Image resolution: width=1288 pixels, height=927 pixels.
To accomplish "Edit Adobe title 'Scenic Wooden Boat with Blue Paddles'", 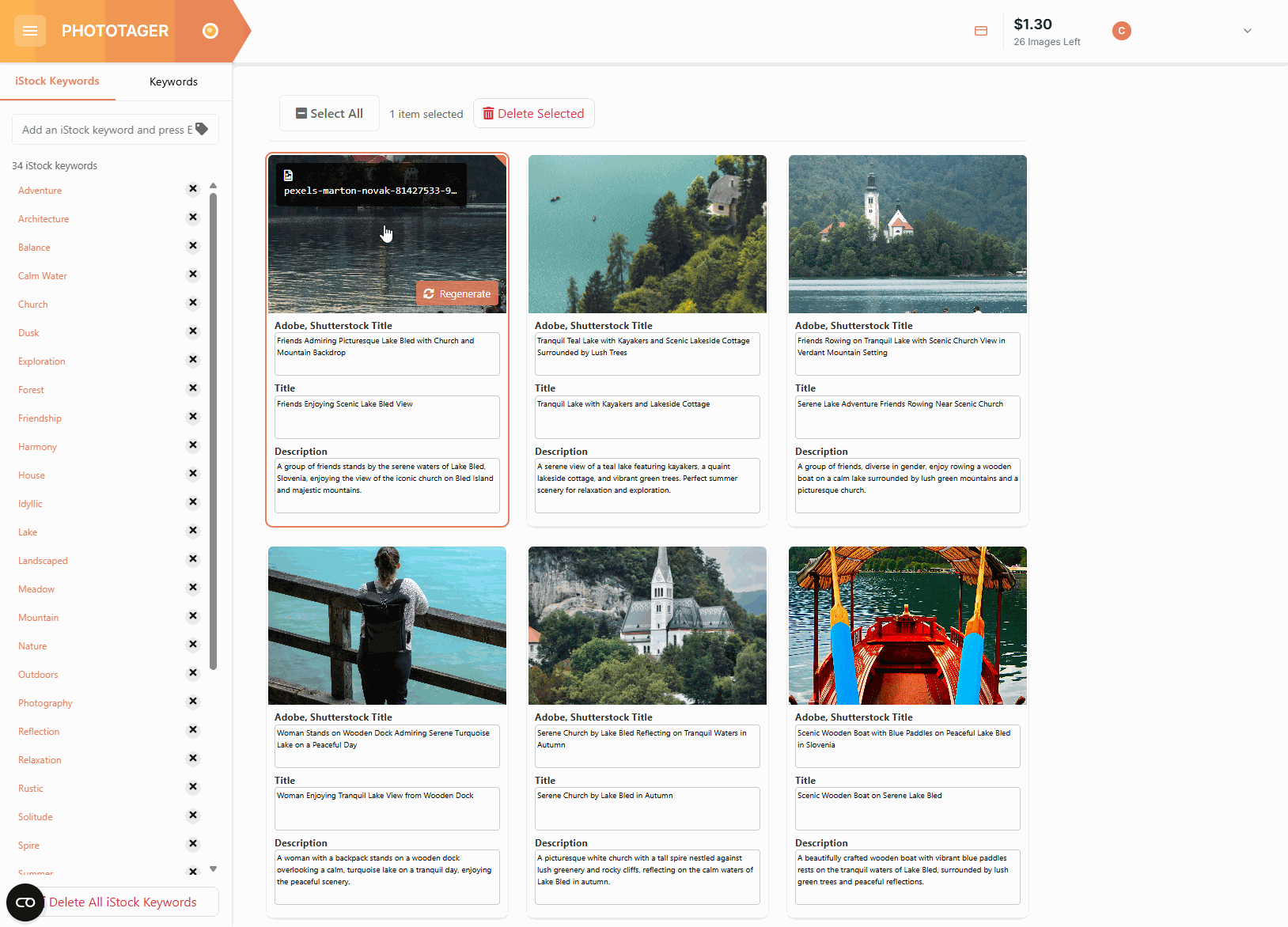I will coord(907,746).
